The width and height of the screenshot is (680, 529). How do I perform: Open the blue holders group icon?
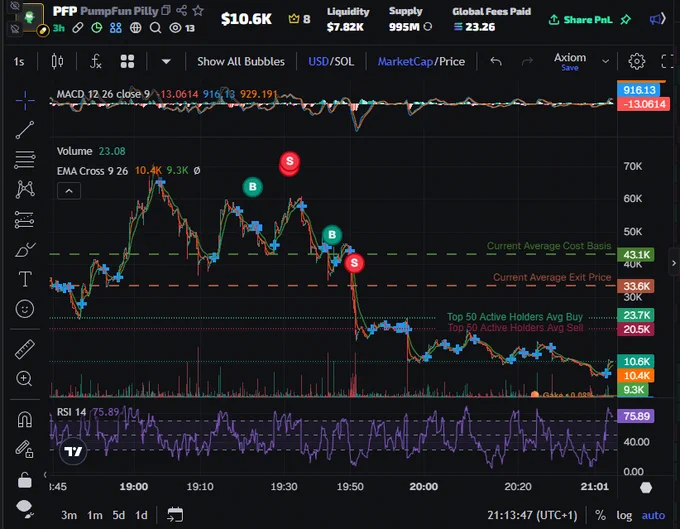click(x=116, y=28)
